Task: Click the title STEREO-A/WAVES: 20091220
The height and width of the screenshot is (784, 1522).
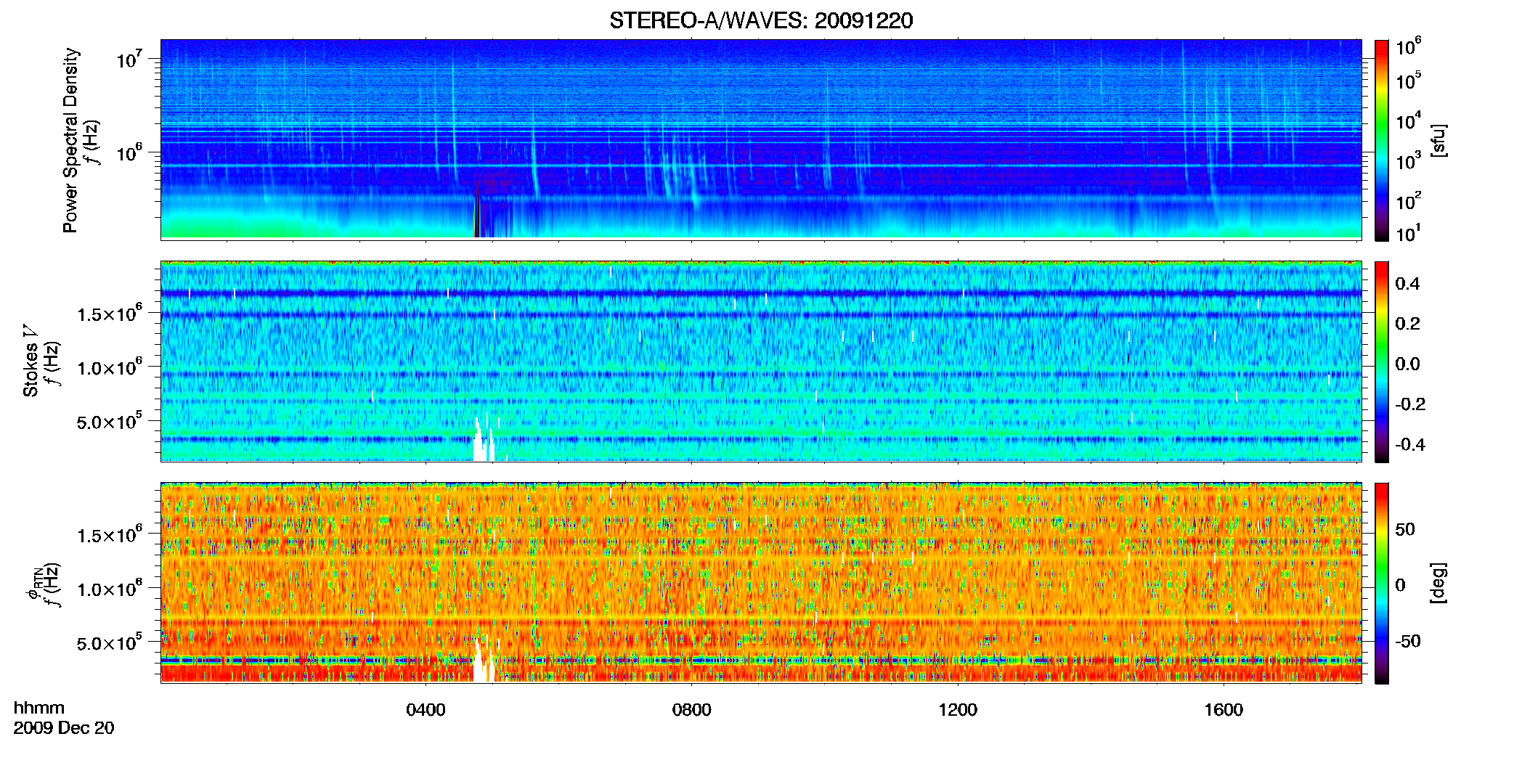Action: 761,20
